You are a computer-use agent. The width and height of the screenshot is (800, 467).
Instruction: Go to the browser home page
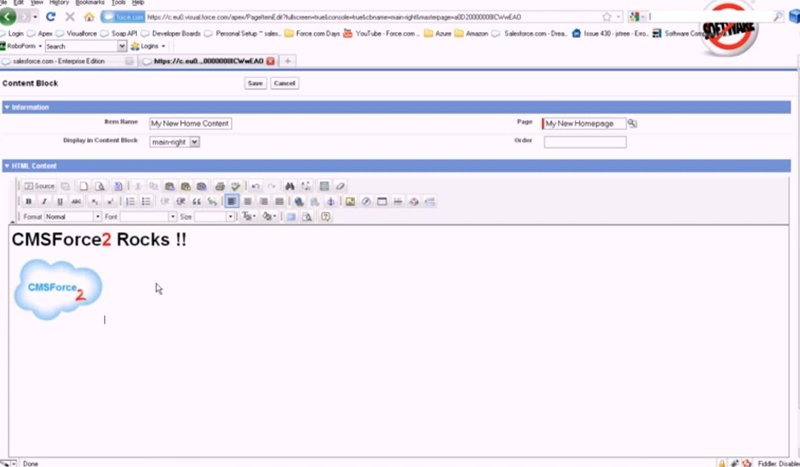point(89,17)
